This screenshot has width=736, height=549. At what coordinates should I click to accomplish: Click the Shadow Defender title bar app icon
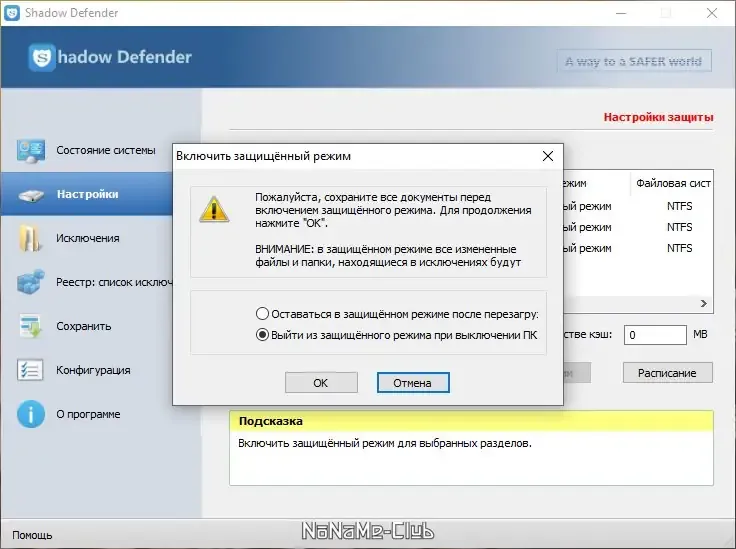tap(12, 13)
